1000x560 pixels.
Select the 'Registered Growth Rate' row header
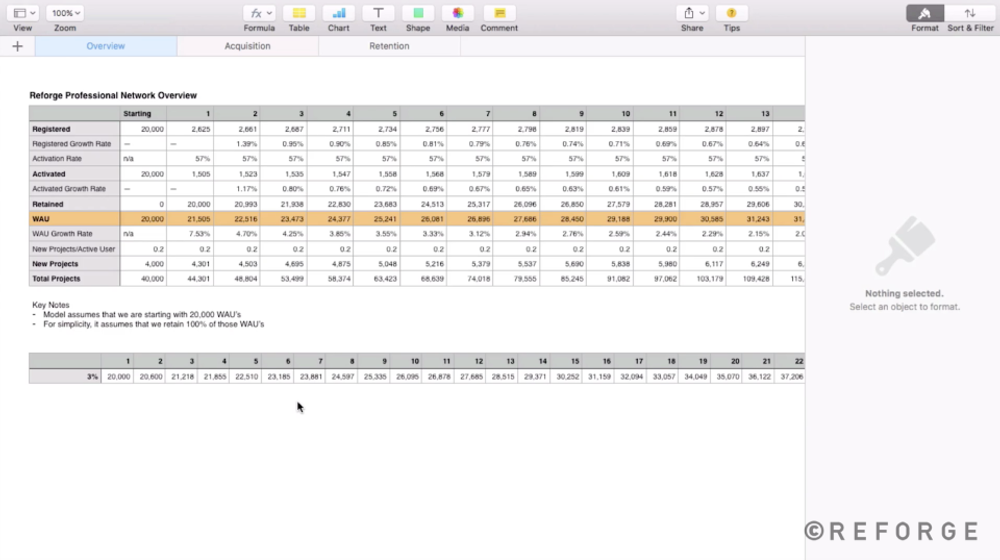(x=74, y=144)
